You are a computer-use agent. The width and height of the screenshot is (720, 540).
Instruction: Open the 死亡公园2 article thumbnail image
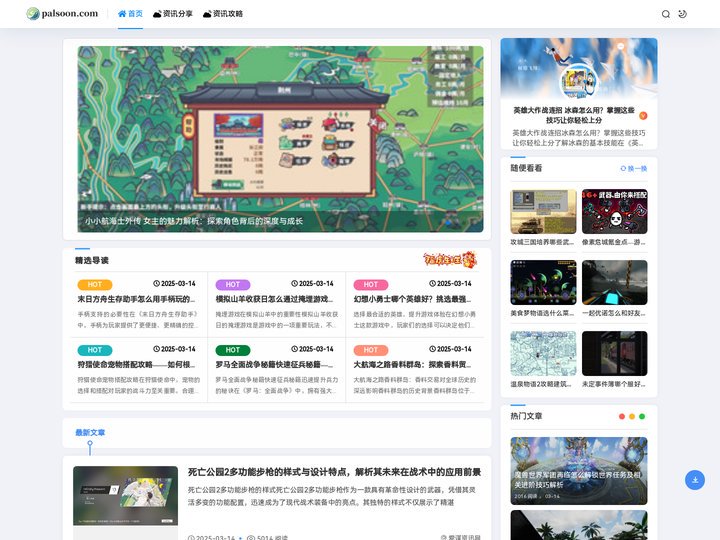point(125,496)
